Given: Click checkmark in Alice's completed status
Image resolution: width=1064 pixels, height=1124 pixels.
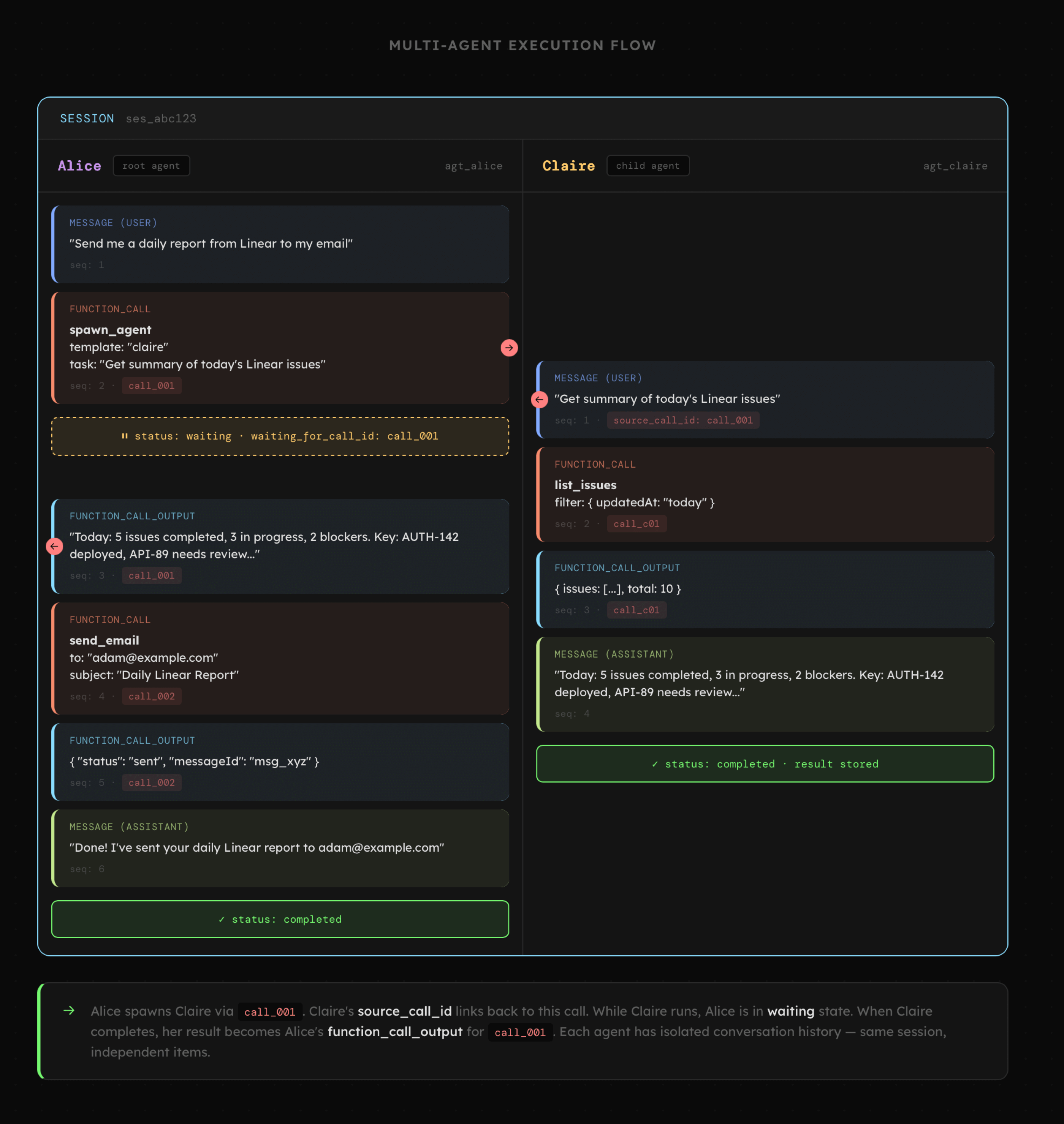Looking at the screenshot, I should pyautogui.click(x=222, y=919).
